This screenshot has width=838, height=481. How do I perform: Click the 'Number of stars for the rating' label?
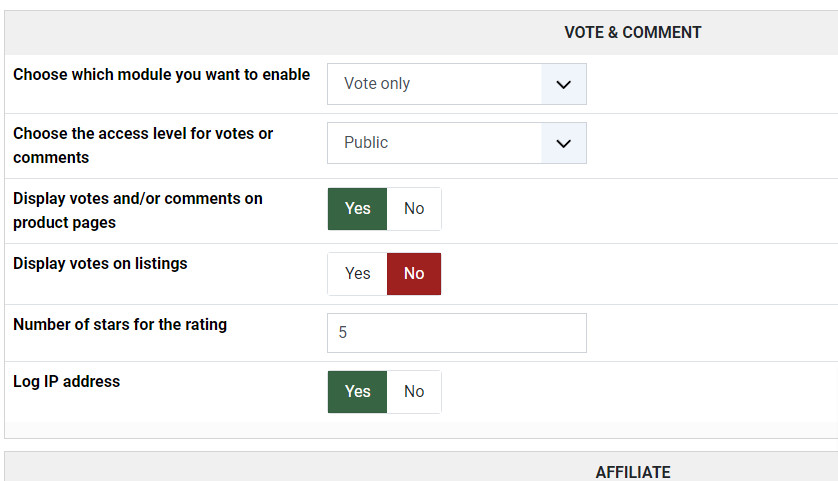[120, 324]
